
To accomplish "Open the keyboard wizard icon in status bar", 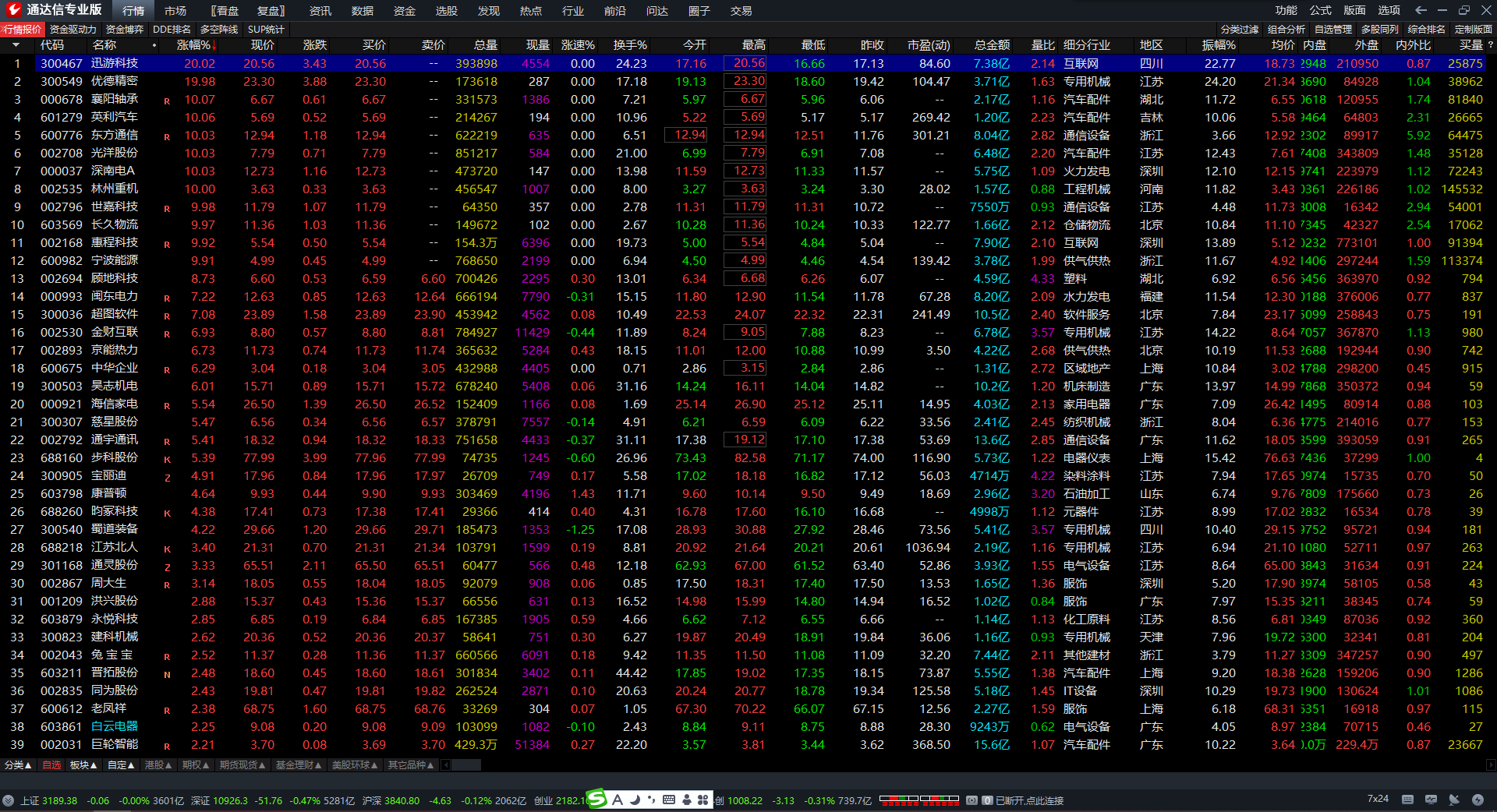I will point(1407,800).
